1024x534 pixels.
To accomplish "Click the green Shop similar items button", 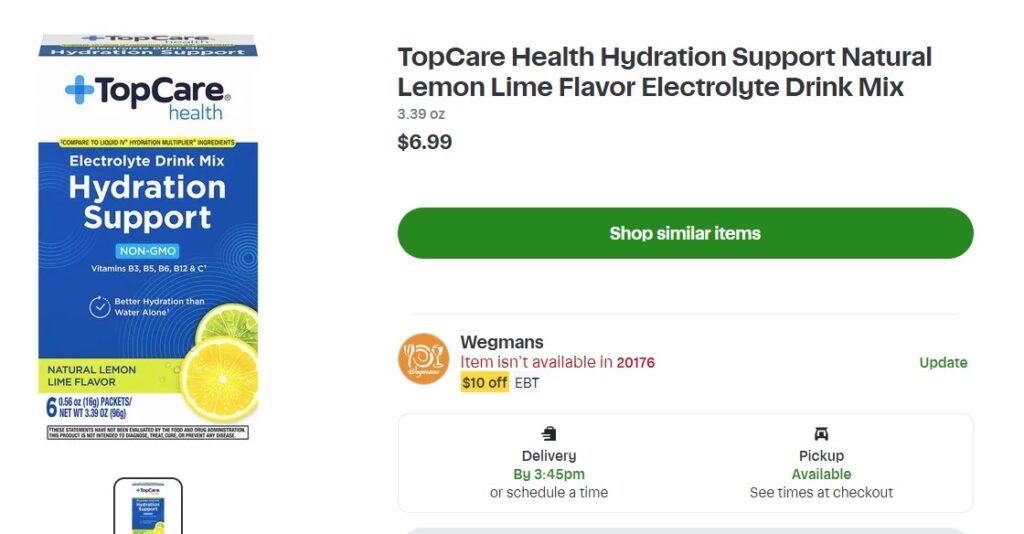I will [685, 233].
